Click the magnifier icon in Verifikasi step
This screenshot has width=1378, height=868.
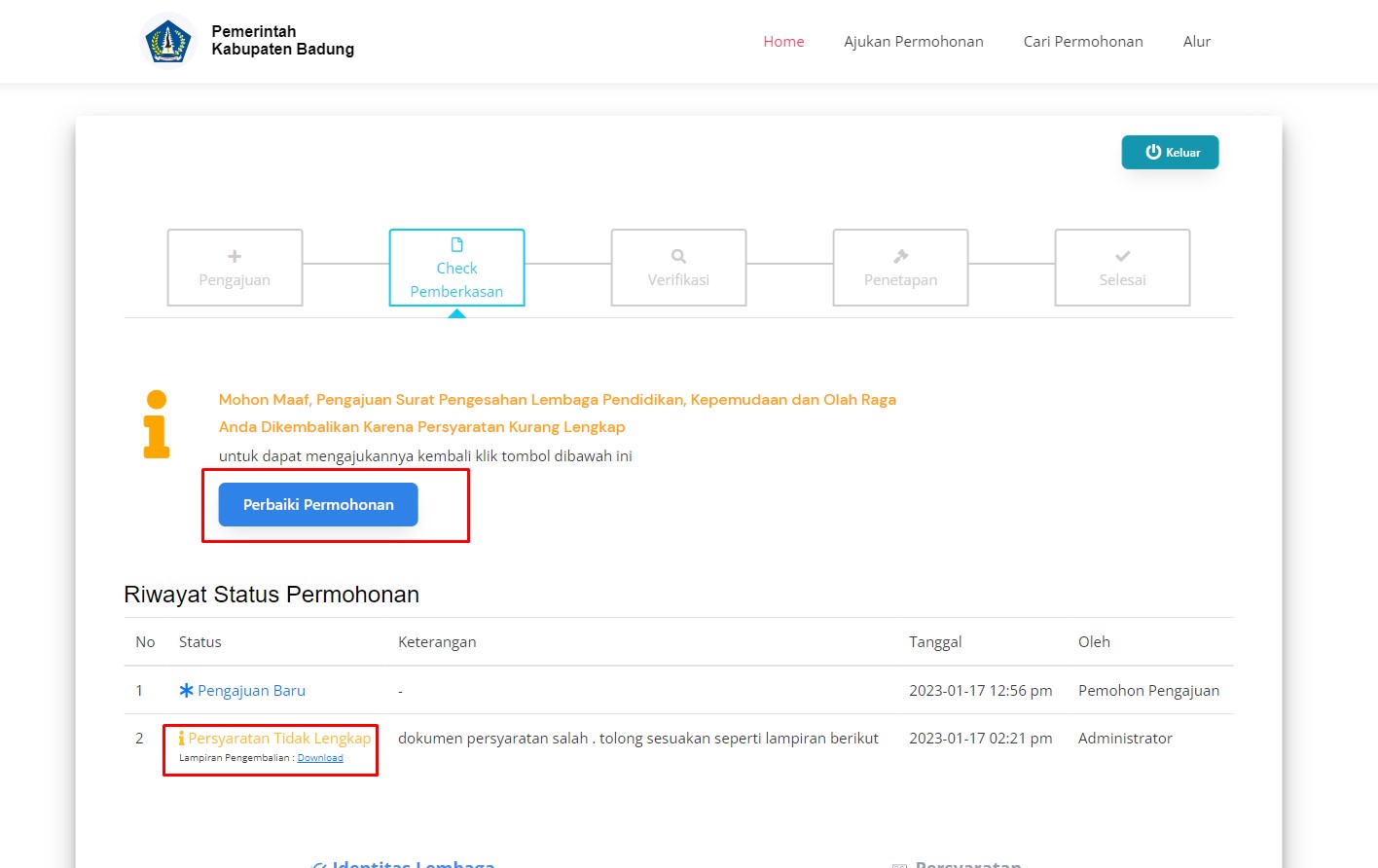pos(678,257)
